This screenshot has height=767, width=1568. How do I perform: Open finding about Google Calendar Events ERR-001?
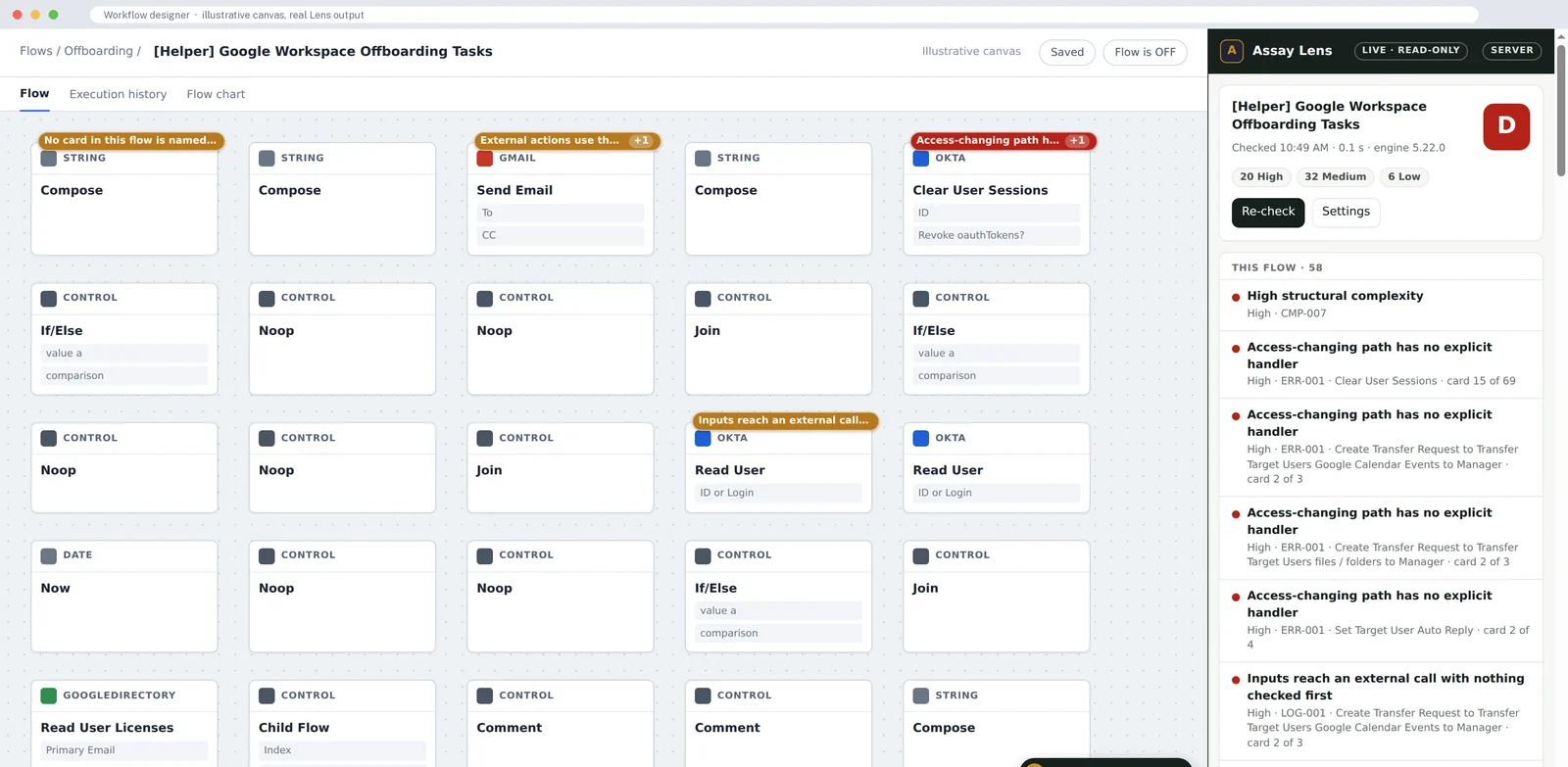[1381, 448]
